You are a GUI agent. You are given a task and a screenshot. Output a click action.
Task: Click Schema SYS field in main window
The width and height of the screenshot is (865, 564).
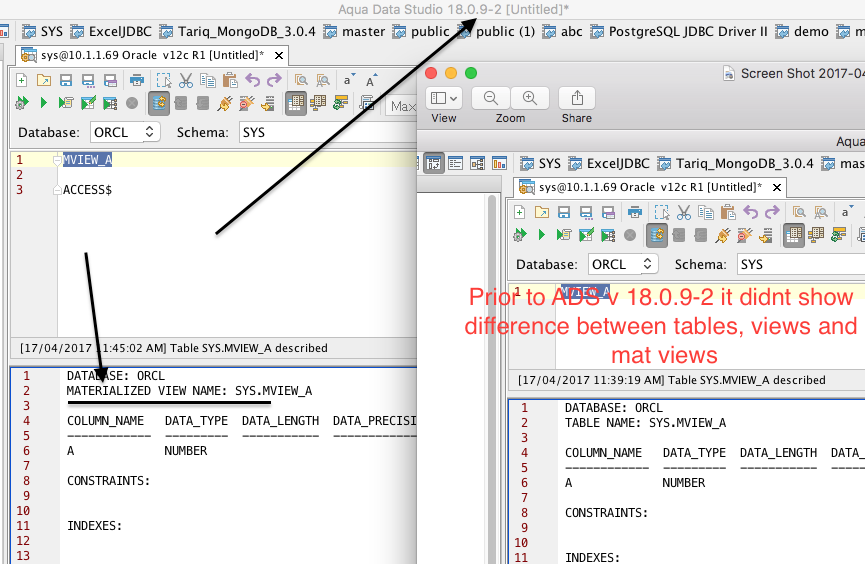[x=328, y=132]
